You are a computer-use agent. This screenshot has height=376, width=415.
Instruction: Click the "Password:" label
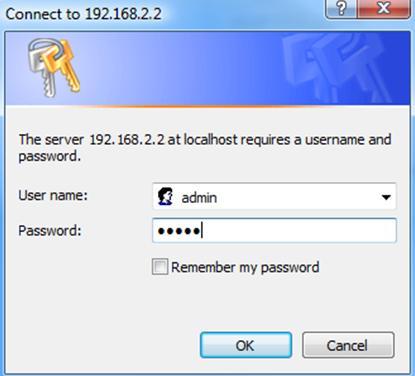(50, 231)
